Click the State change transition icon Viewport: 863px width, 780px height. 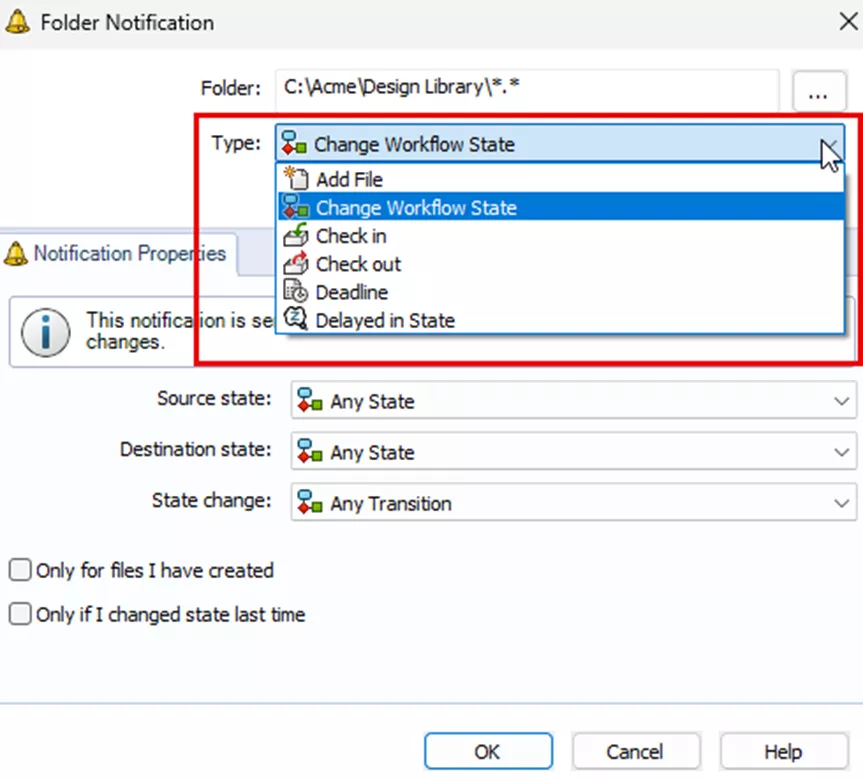[x=310, y=503]
